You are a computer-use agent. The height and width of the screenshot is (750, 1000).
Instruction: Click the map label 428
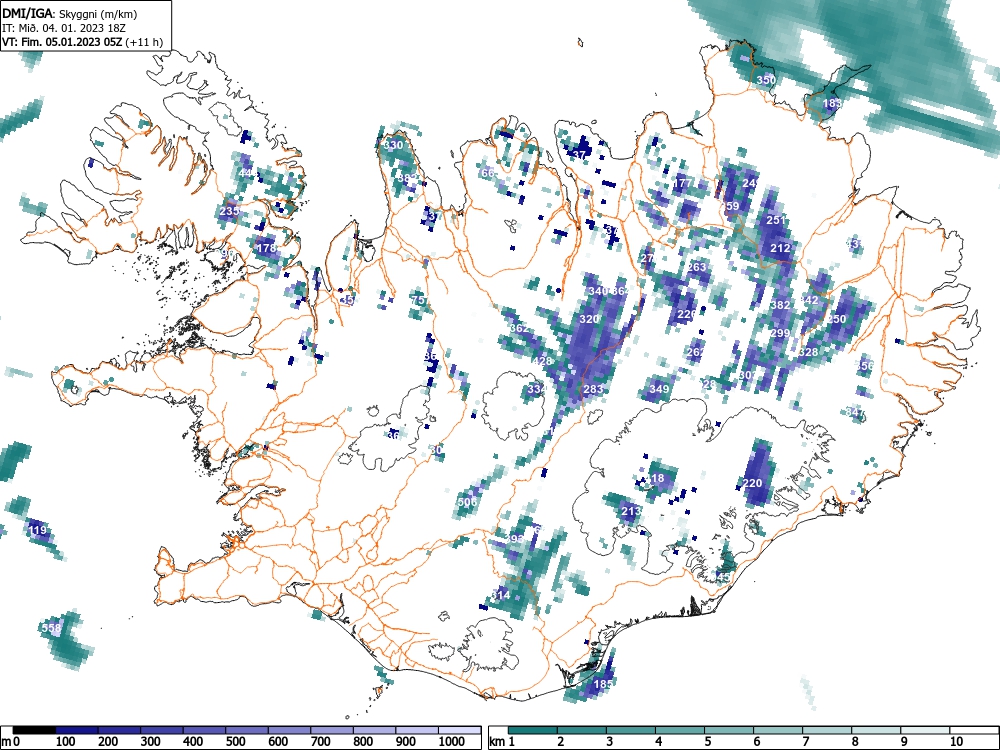(x=542, y=361)
